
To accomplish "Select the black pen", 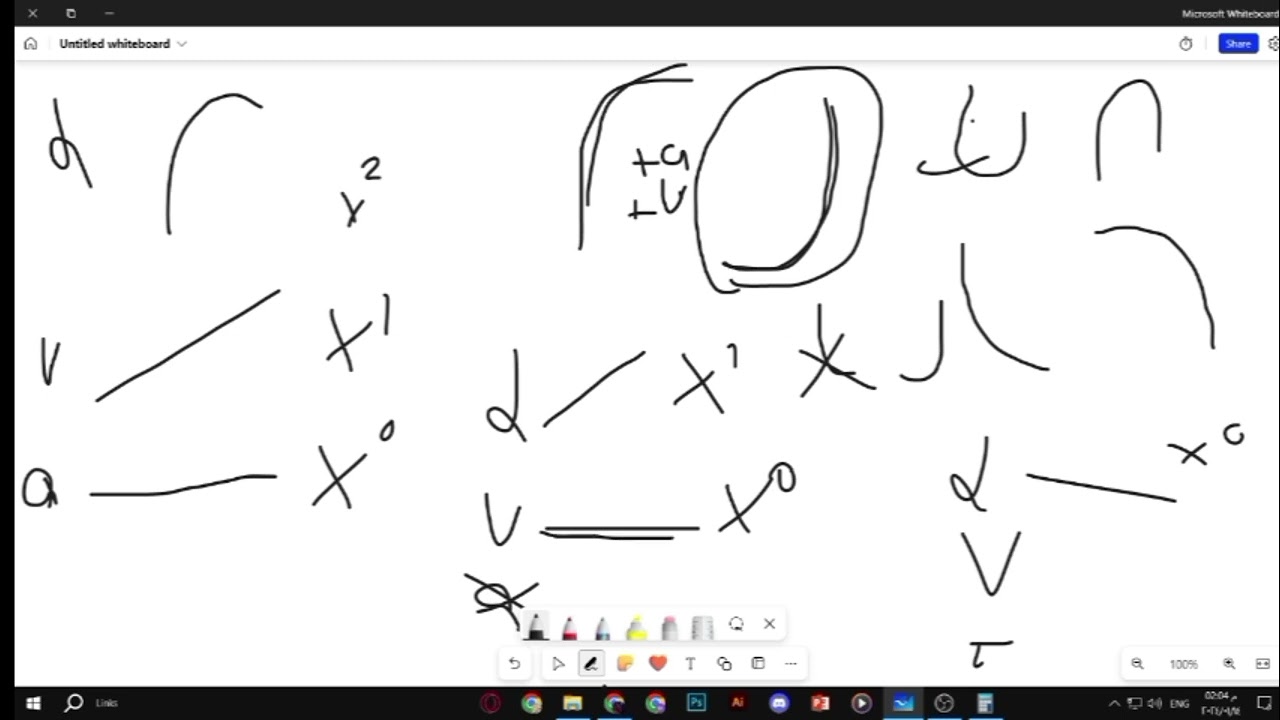I will (x=536, y=626).
